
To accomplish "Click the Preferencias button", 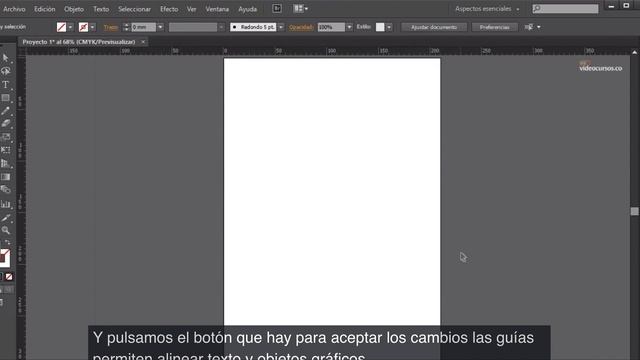I will pos(494,27).
